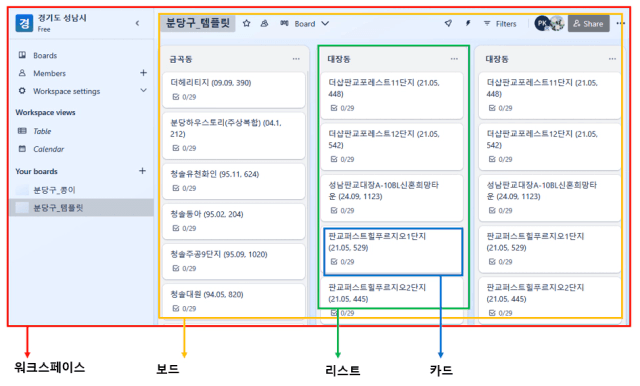Open the board menu ellipsis in the header
Screen dimensions: 640x386
tap(620, 23)
